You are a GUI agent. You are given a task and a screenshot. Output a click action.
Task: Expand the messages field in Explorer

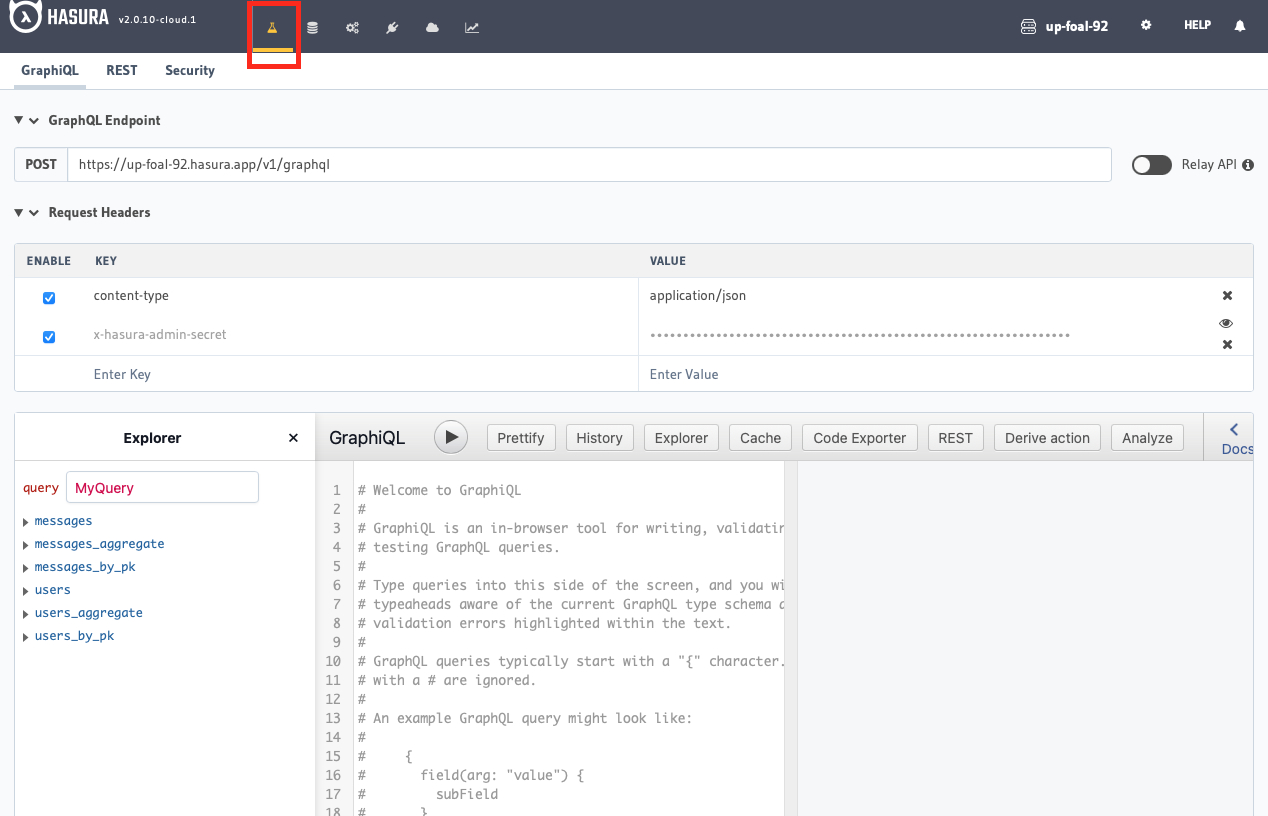pos(27,521)
